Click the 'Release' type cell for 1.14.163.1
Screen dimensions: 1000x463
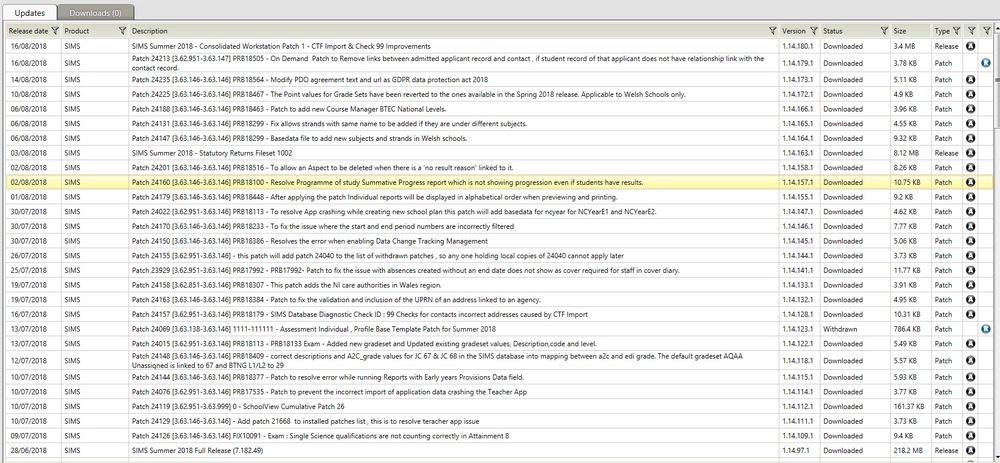tap(946, 153)
